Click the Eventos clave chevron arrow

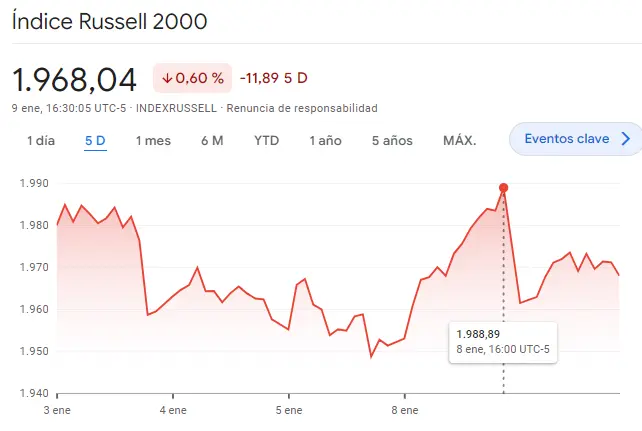626,139
